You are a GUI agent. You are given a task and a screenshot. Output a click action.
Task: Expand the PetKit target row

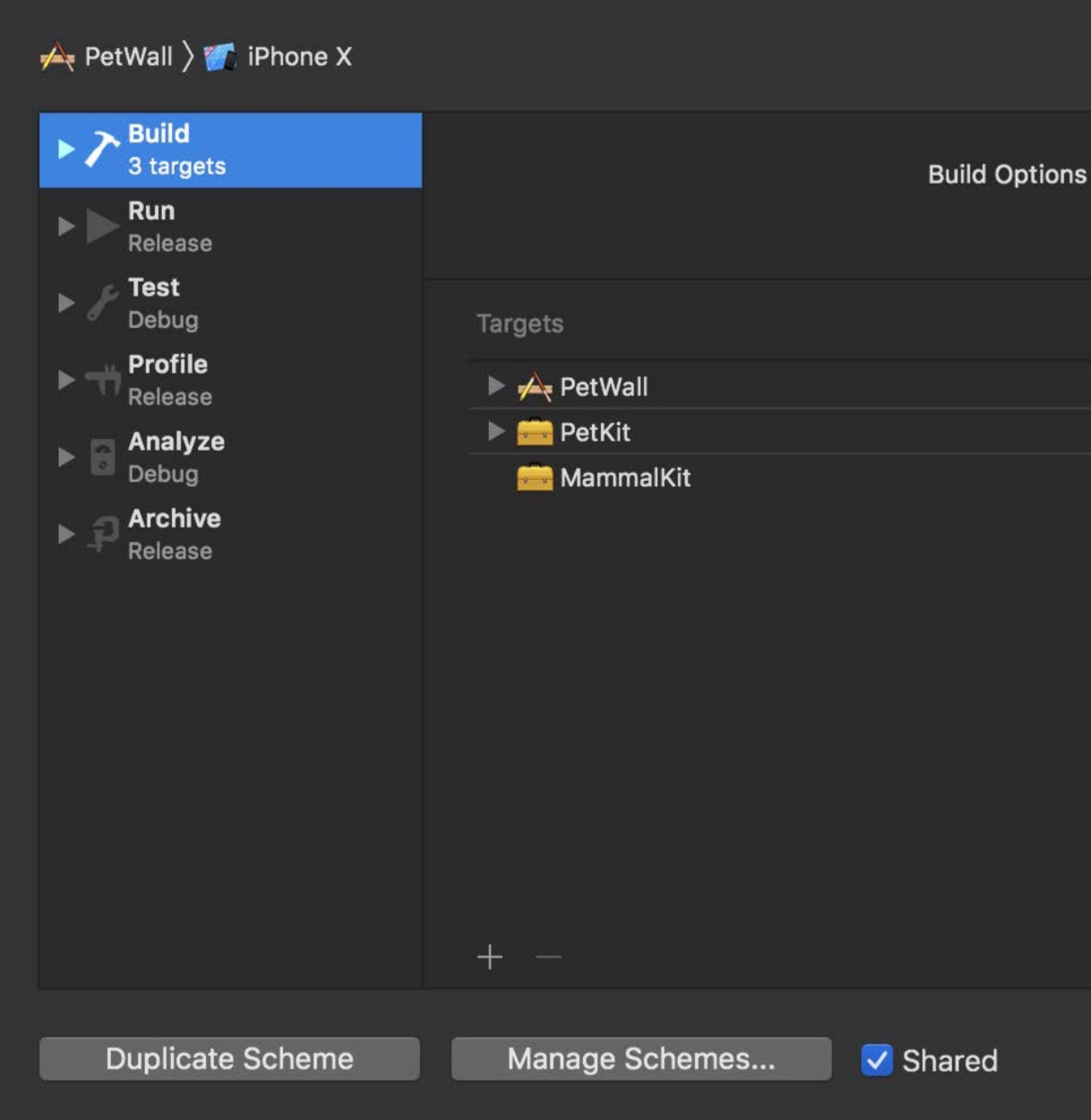[496, 432]
